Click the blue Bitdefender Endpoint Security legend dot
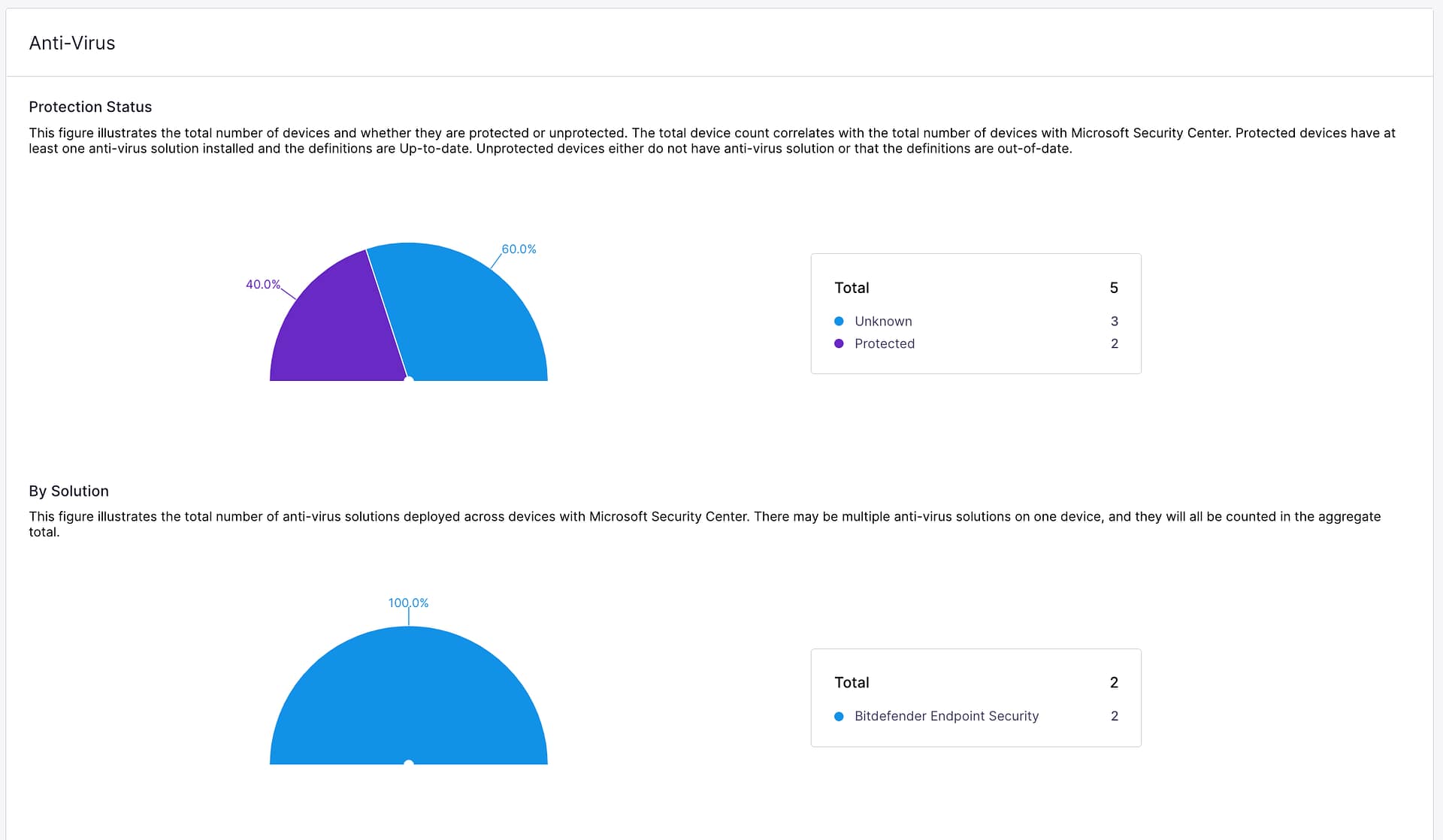The height and width of the screenshot is (840, 1443). [x=839, y=716]
